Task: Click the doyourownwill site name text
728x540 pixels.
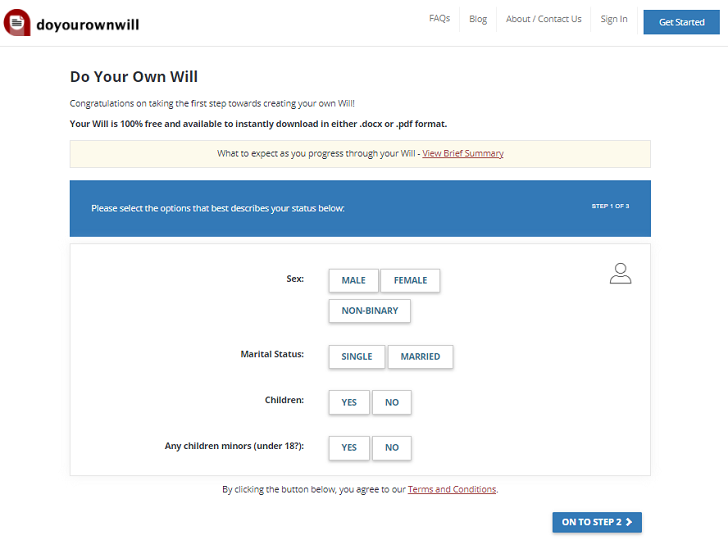Action: pos(89,23)
